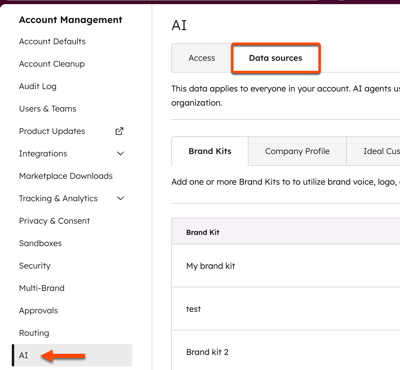The image size is (400, 370).
Task: Go to Routing settings
Action: click(x=34, y=333)
